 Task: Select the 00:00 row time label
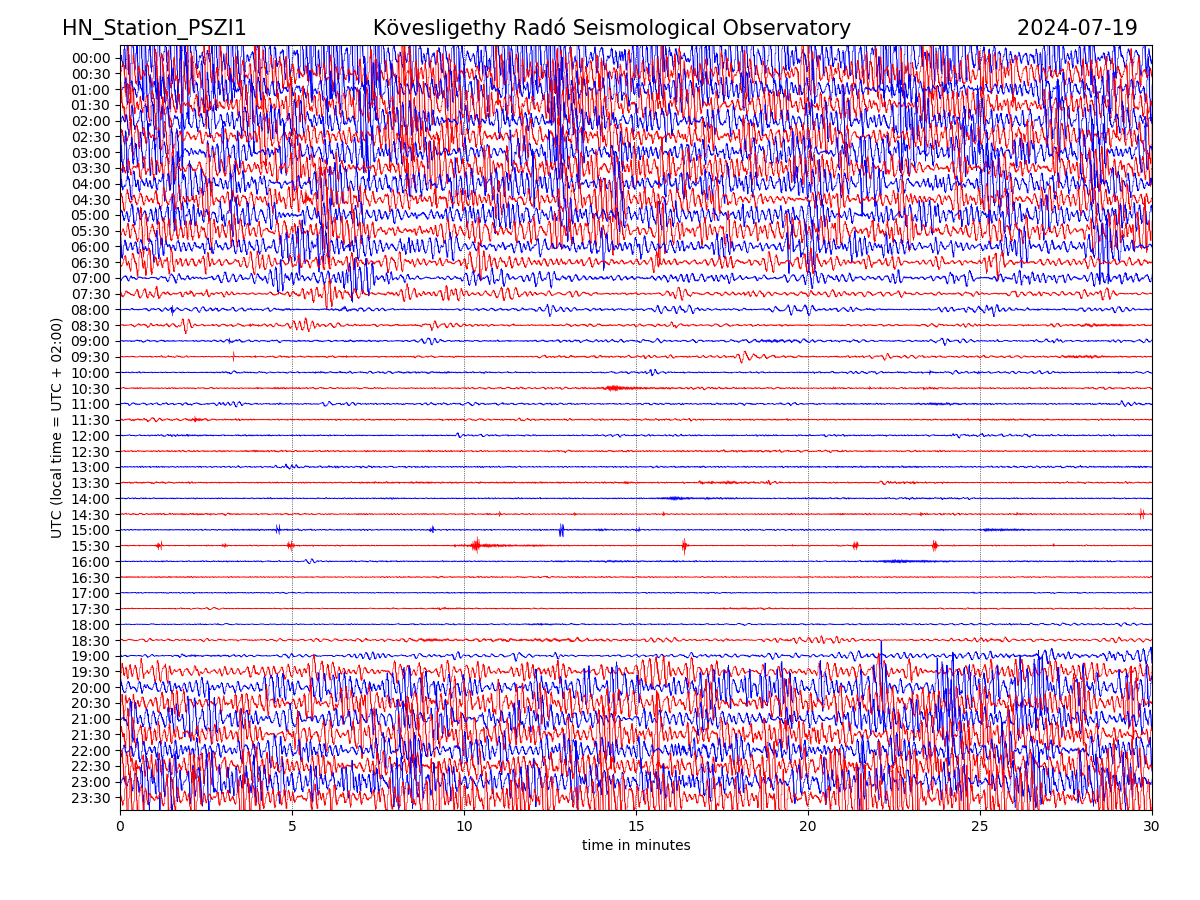pos(90,58)
